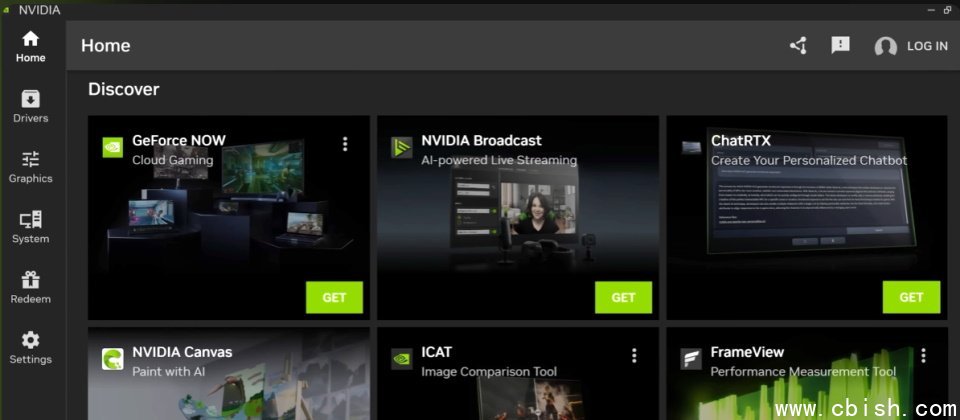This screenshot has width=960, height=420.
Task: Click the user avatar icon
Action: pos(885,47)
